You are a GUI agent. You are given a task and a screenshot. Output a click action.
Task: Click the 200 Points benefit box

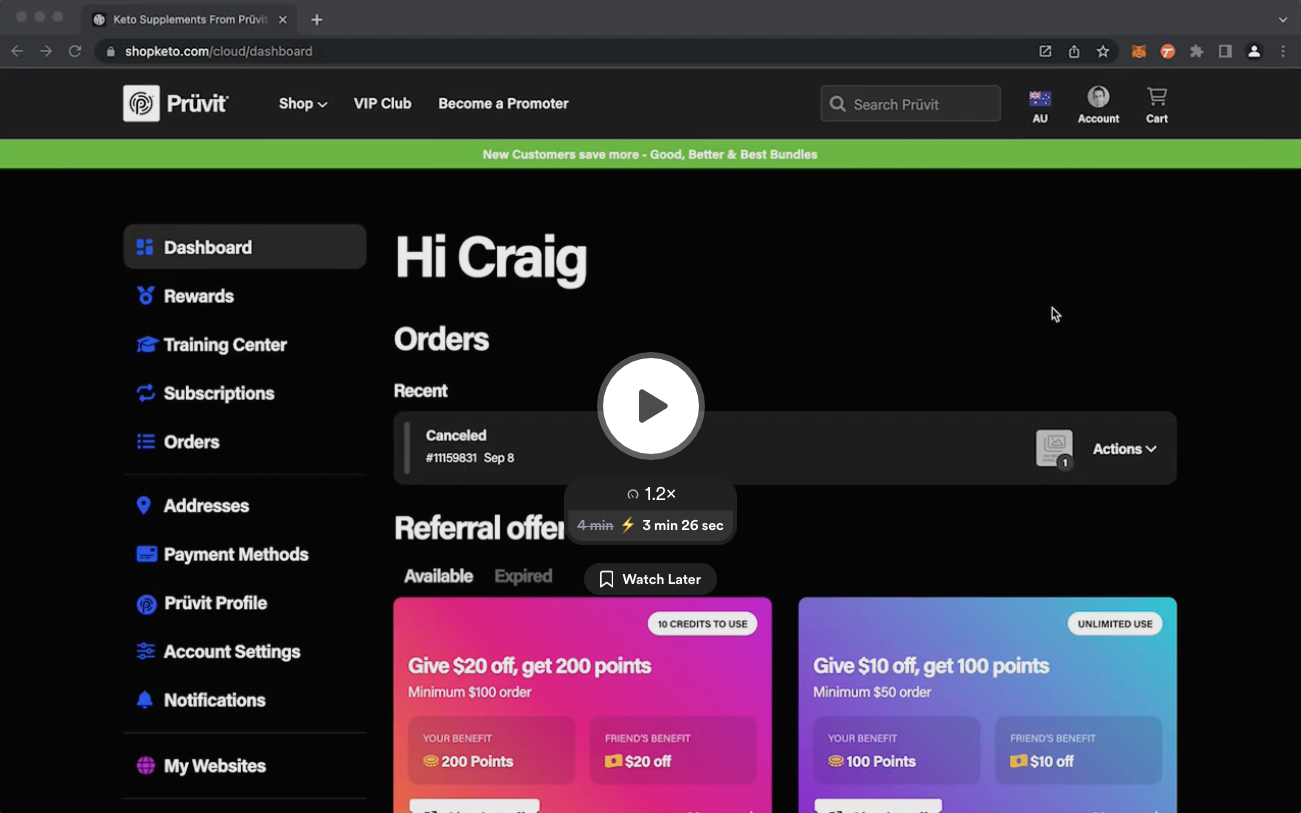pyautogui.click(x=492, y=750)
